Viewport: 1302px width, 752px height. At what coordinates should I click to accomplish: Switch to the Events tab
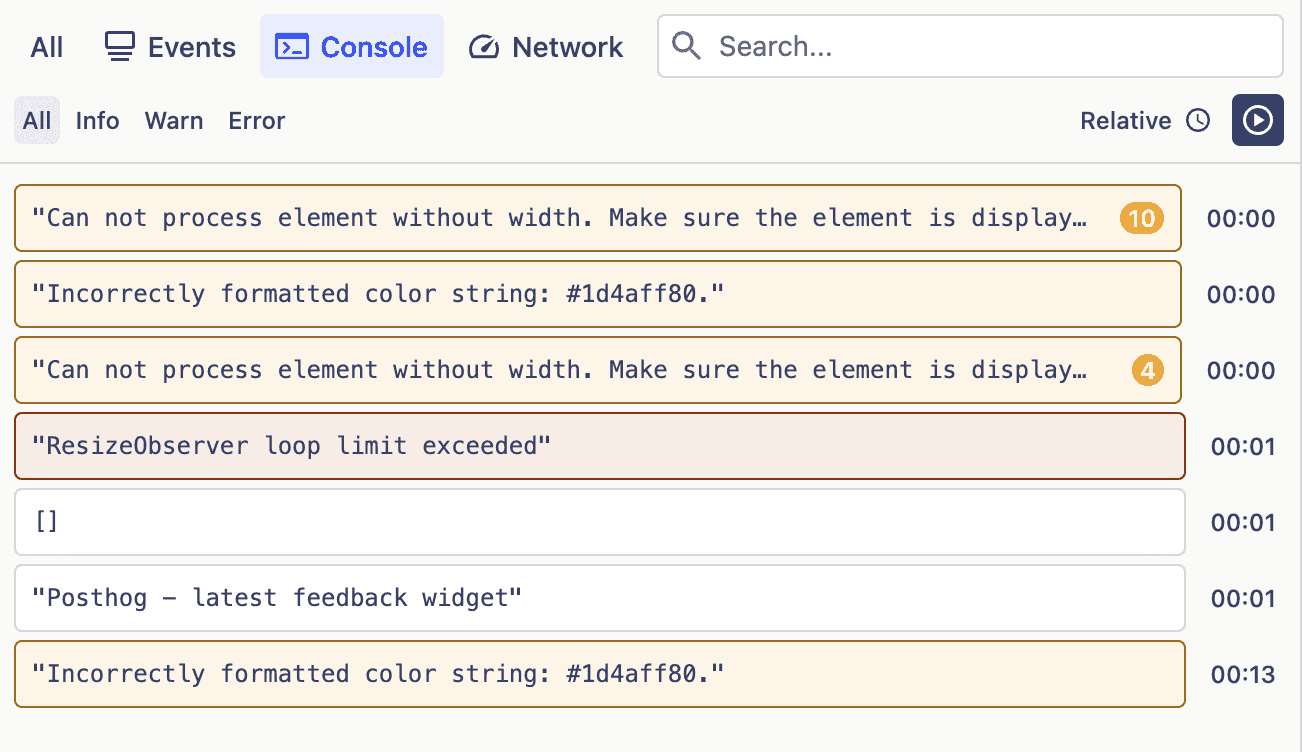pos(170,47)
